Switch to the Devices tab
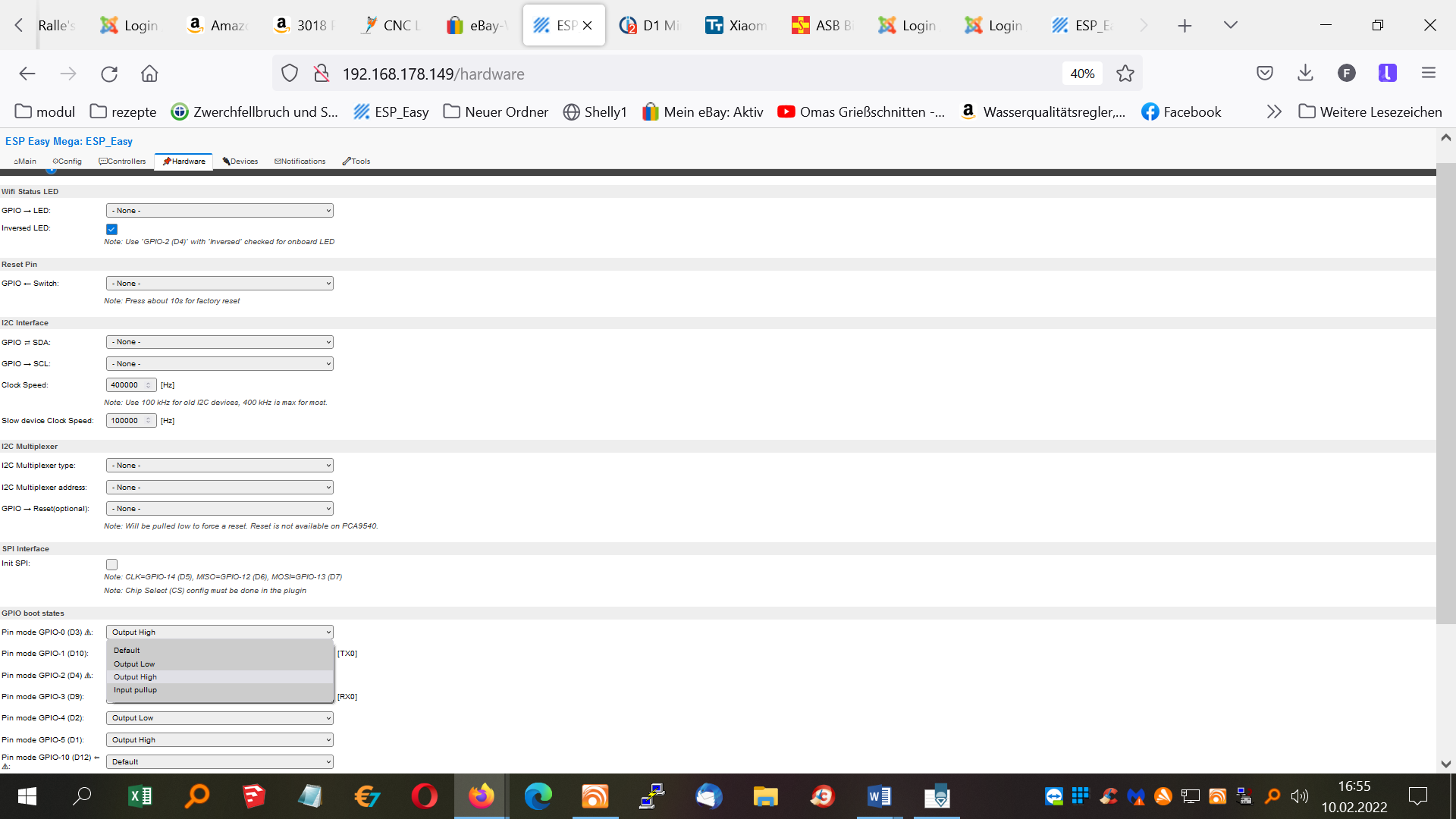This screenshot has height=819, width=1456. (240, 162)
